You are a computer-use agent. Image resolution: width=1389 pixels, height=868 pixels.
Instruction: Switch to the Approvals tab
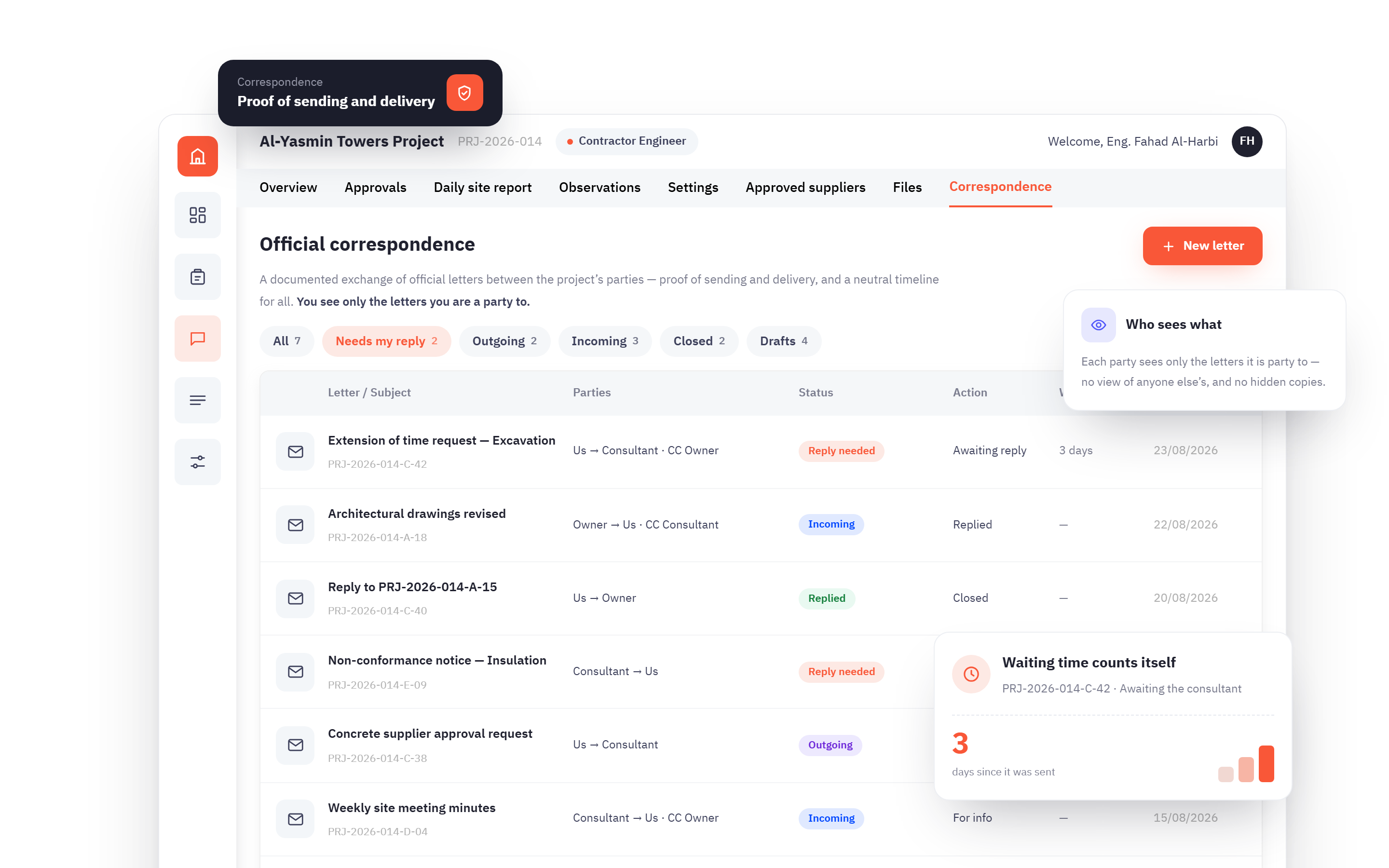coord(375,187)
